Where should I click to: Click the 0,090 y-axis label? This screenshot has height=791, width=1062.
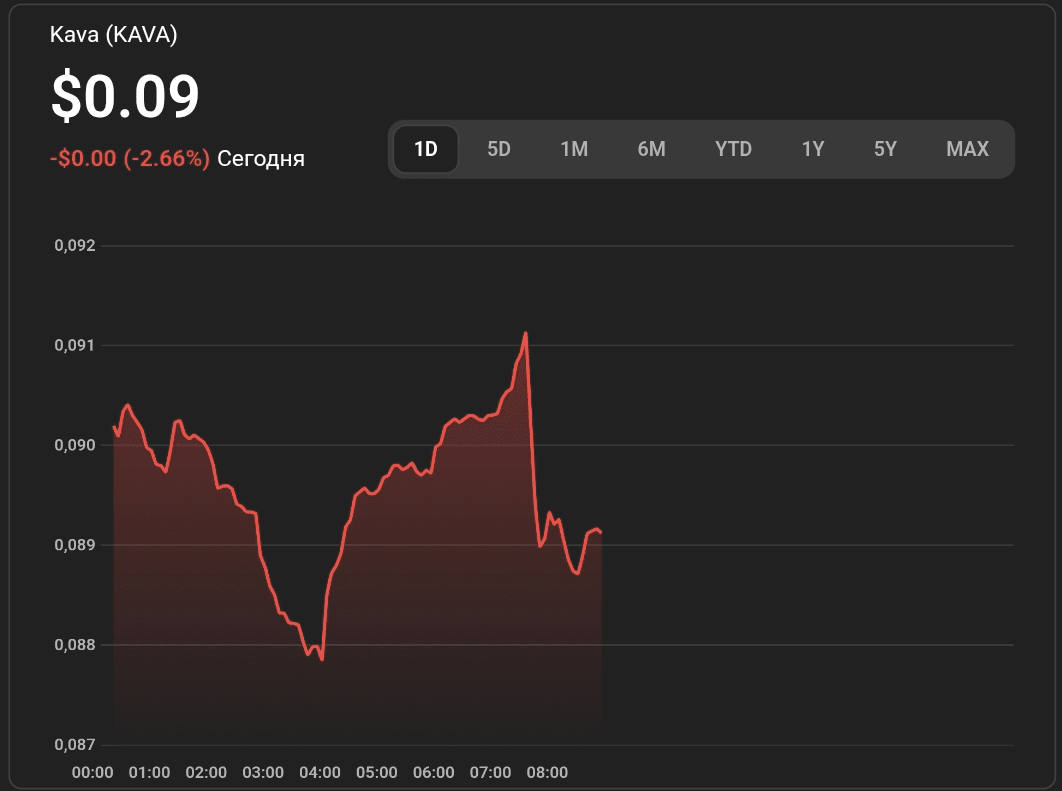(x=75, y=445)
